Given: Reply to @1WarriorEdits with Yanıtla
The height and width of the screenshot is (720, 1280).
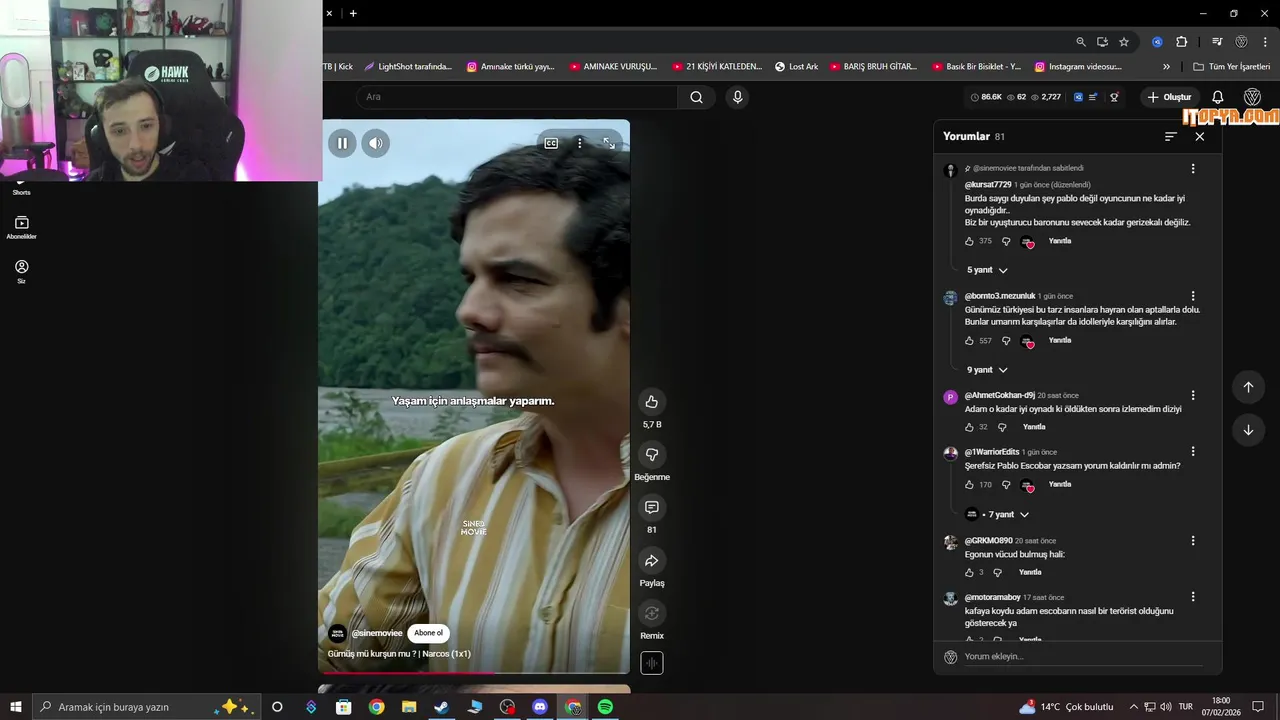Looking at the screenshot, I should click(x=1060, y=484).
